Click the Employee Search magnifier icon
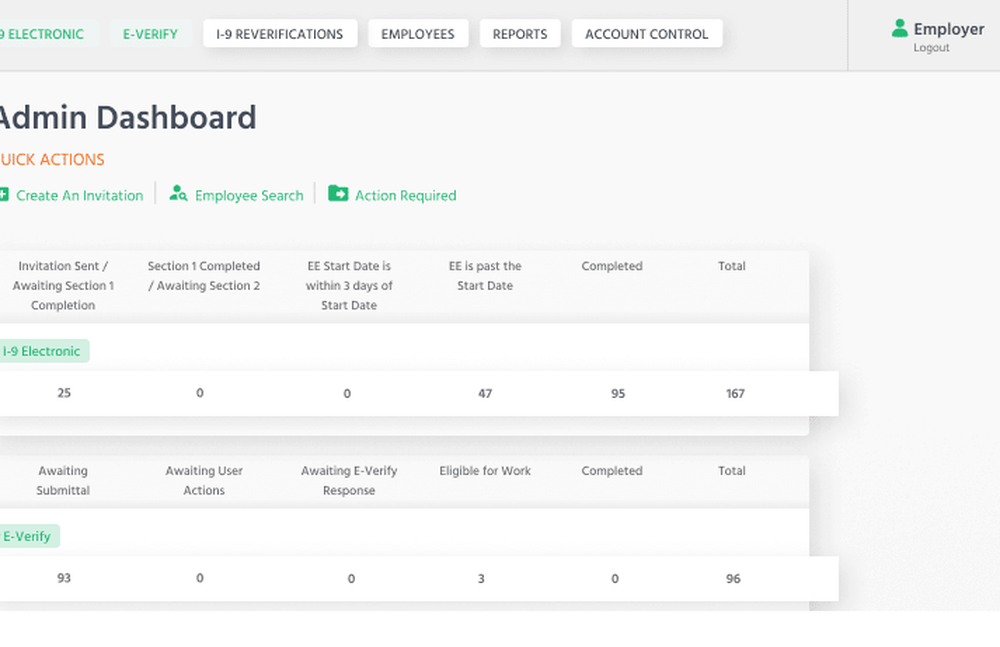 178,194
